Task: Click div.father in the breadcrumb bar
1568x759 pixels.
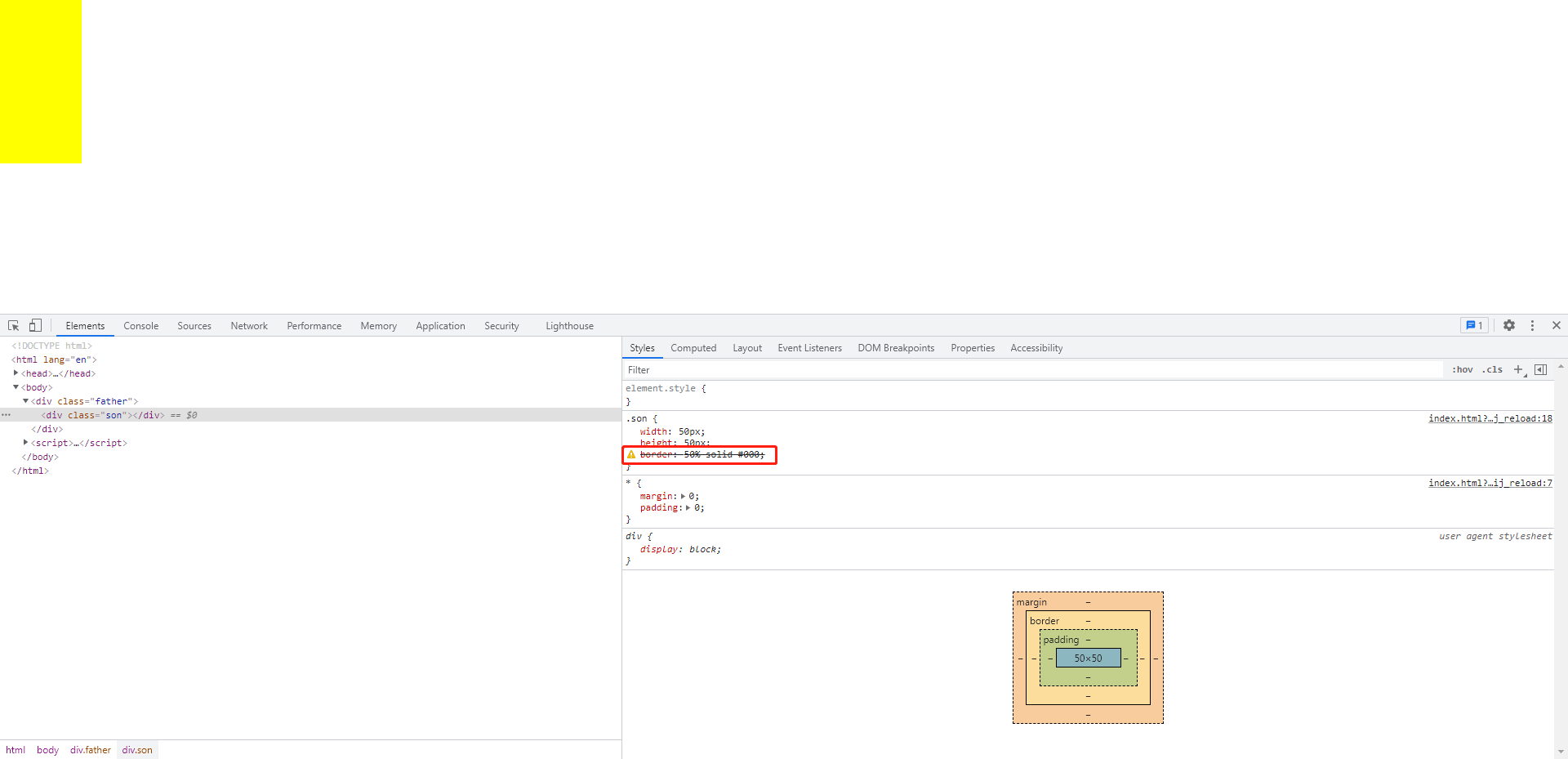Action: (91, 750)
